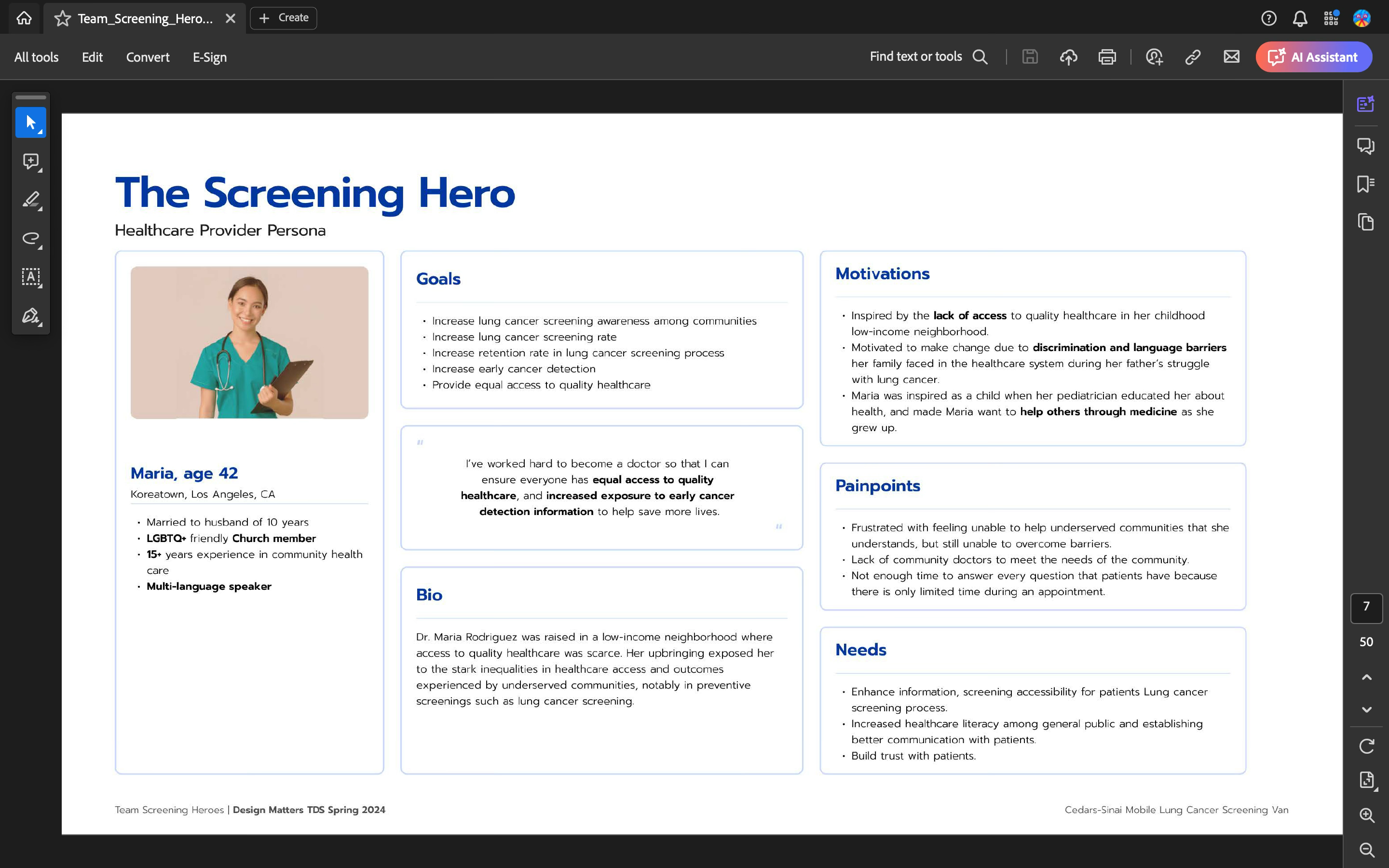The width and height of the screenshot is (1389, 868).
Task: Print the document using printer icon
Action: point(1106,57)
